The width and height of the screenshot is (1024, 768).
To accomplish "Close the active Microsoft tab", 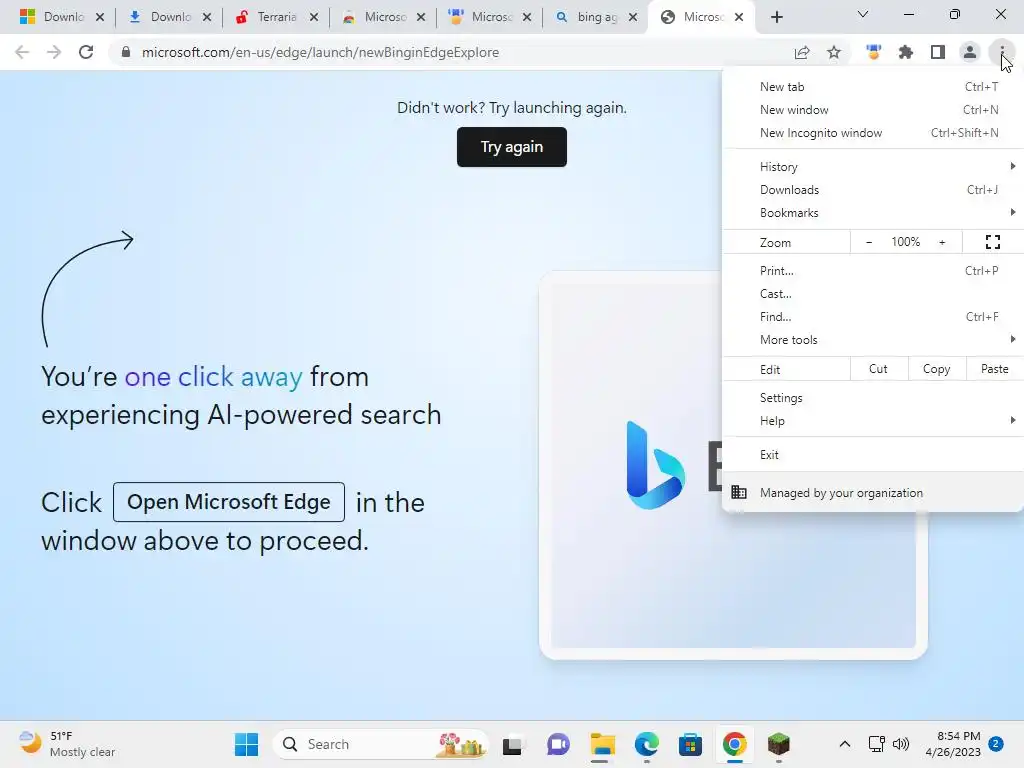I will [x=739, y=17].
